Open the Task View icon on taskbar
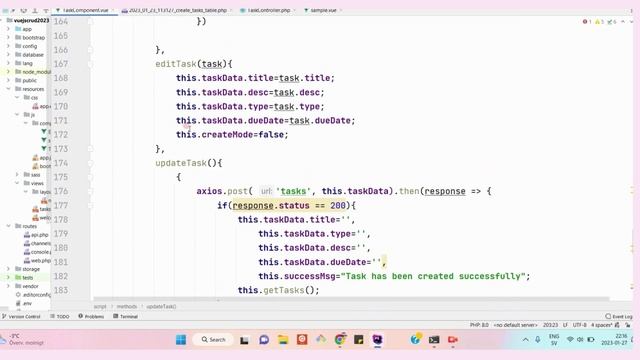Screen dimensions: 640x360 point(244,340)
